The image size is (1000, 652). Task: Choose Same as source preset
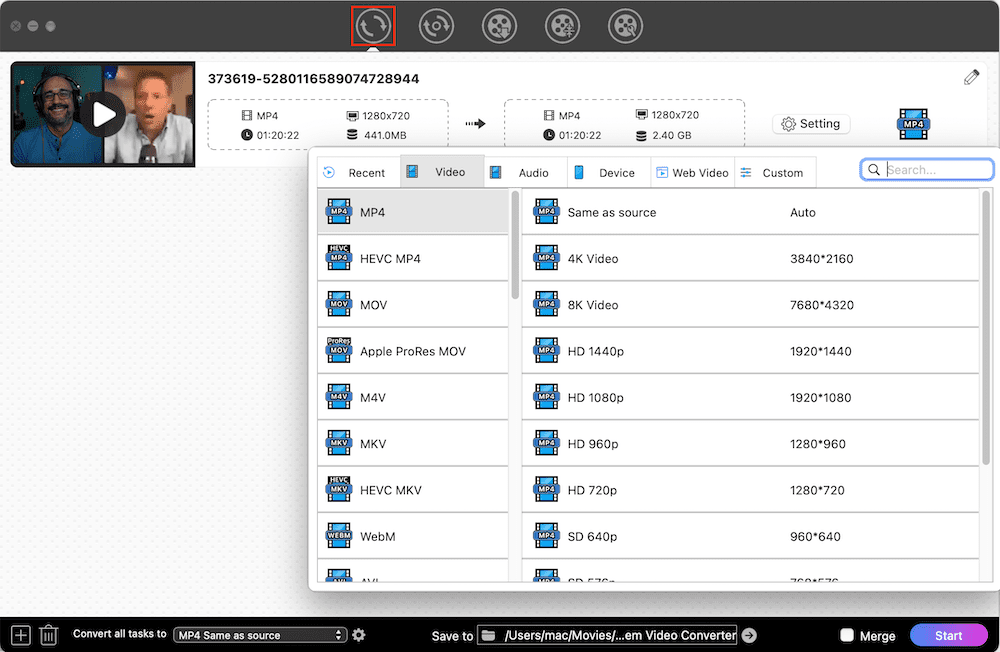(750, 212)
